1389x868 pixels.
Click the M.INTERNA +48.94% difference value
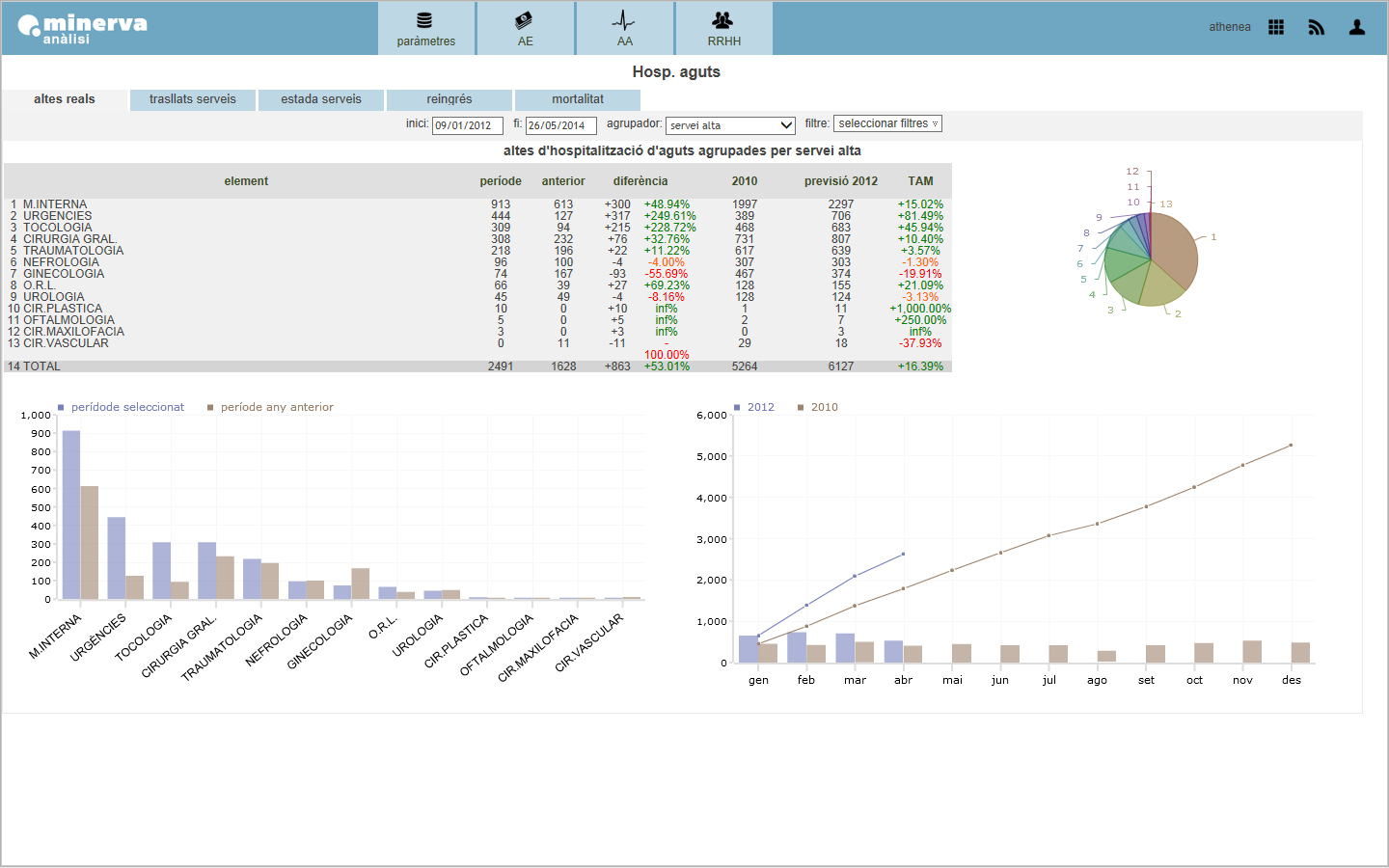(x=667, y=204)
